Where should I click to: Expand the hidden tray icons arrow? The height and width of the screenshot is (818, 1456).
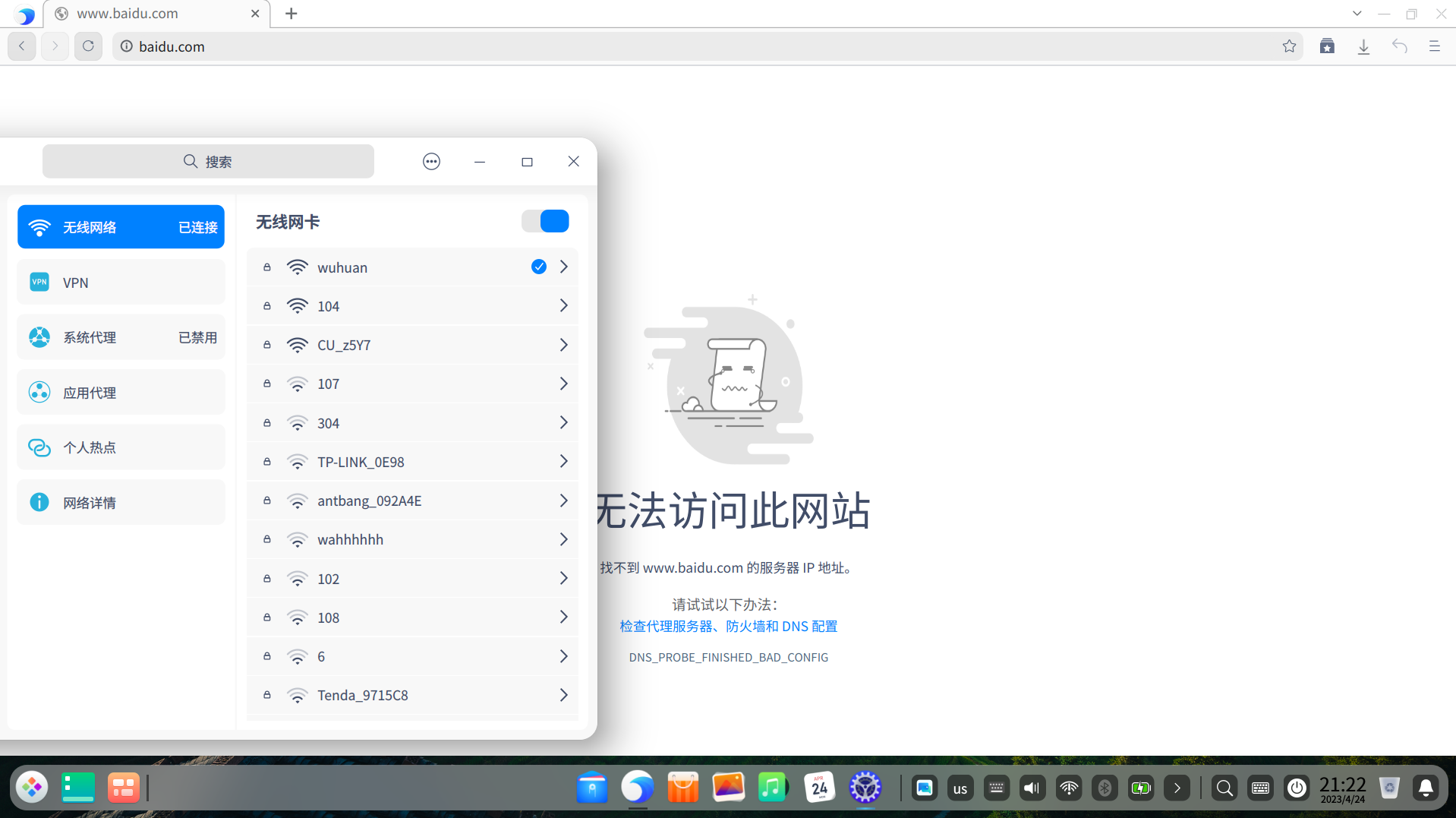(1177, 788)
